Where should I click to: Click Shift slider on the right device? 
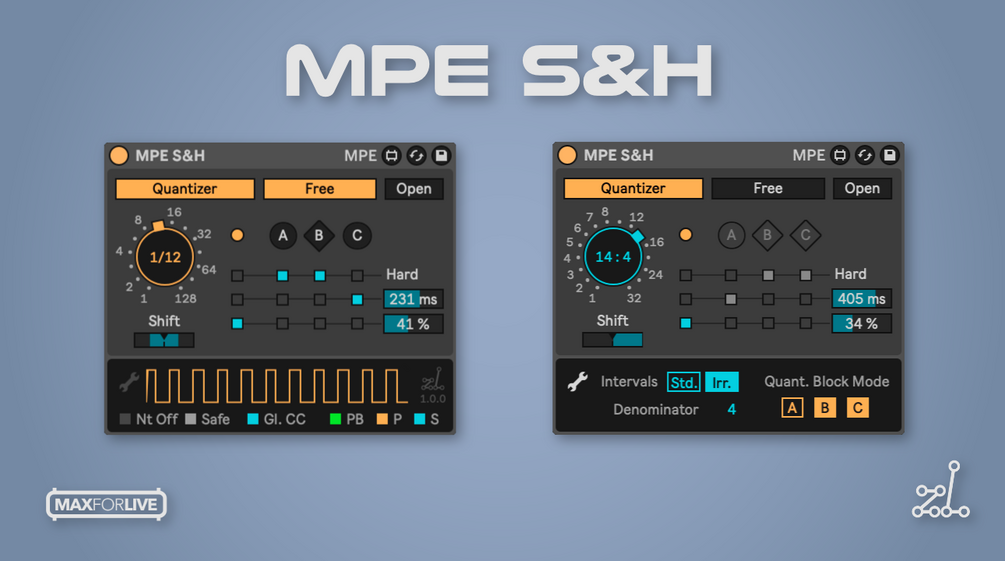pos(612,340)
